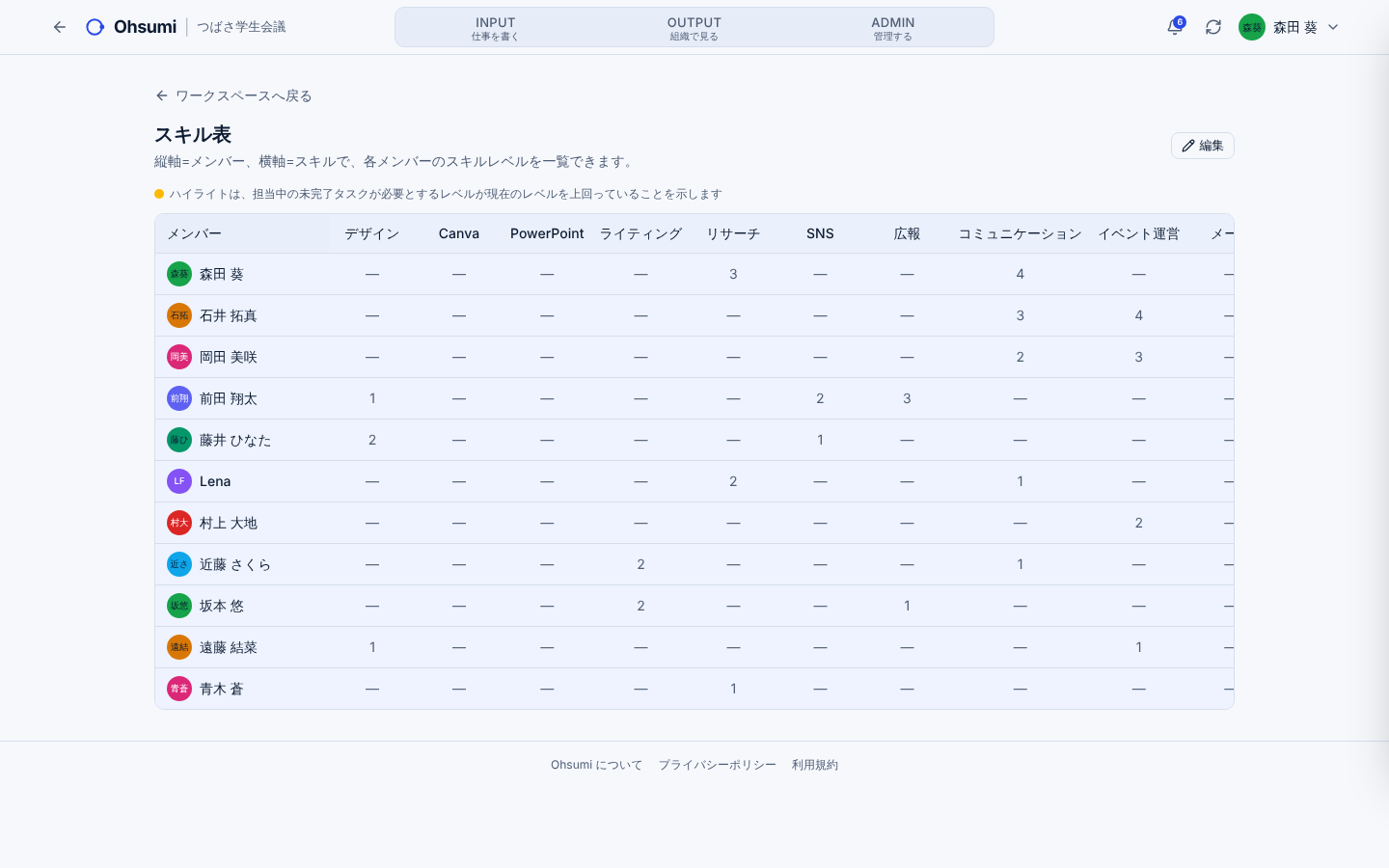1389x868 pixels.
Task: Click the refresh sync icon
Action: click(1213, 27)
